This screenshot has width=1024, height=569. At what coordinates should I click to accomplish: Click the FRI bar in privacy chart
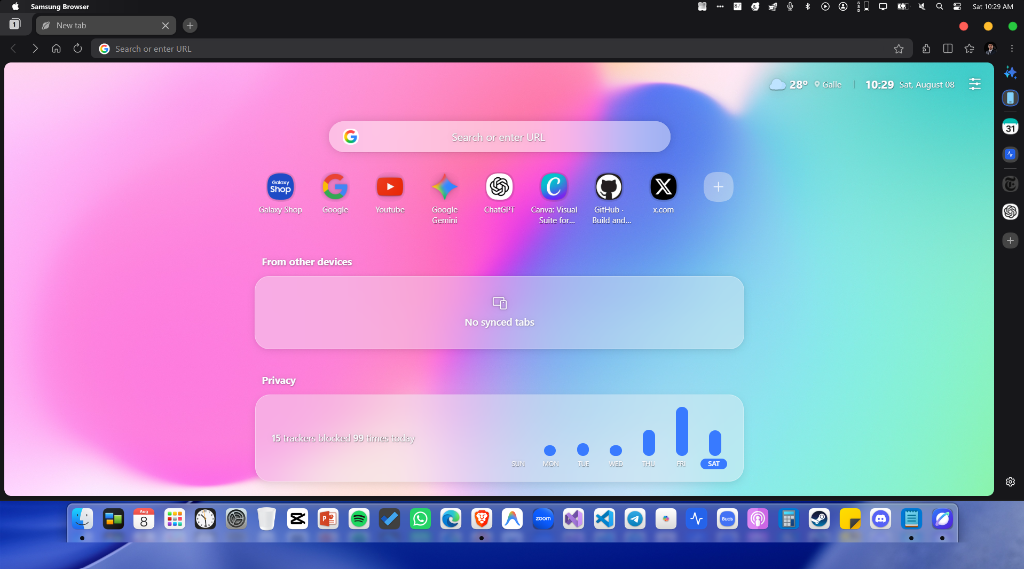pyautogui.click(x=682, y=431)
